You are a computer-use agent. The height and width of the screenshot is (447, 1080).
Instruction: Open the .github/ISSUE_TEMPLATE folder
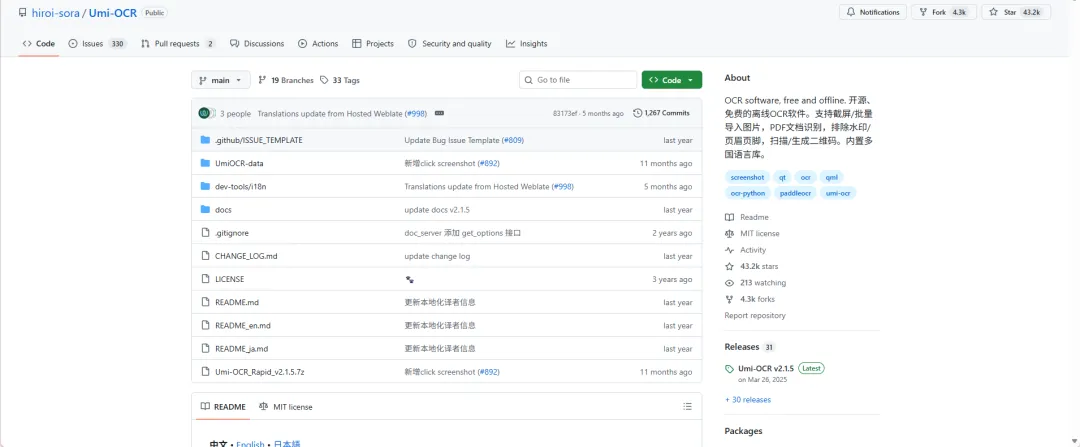tap(258, 140)
